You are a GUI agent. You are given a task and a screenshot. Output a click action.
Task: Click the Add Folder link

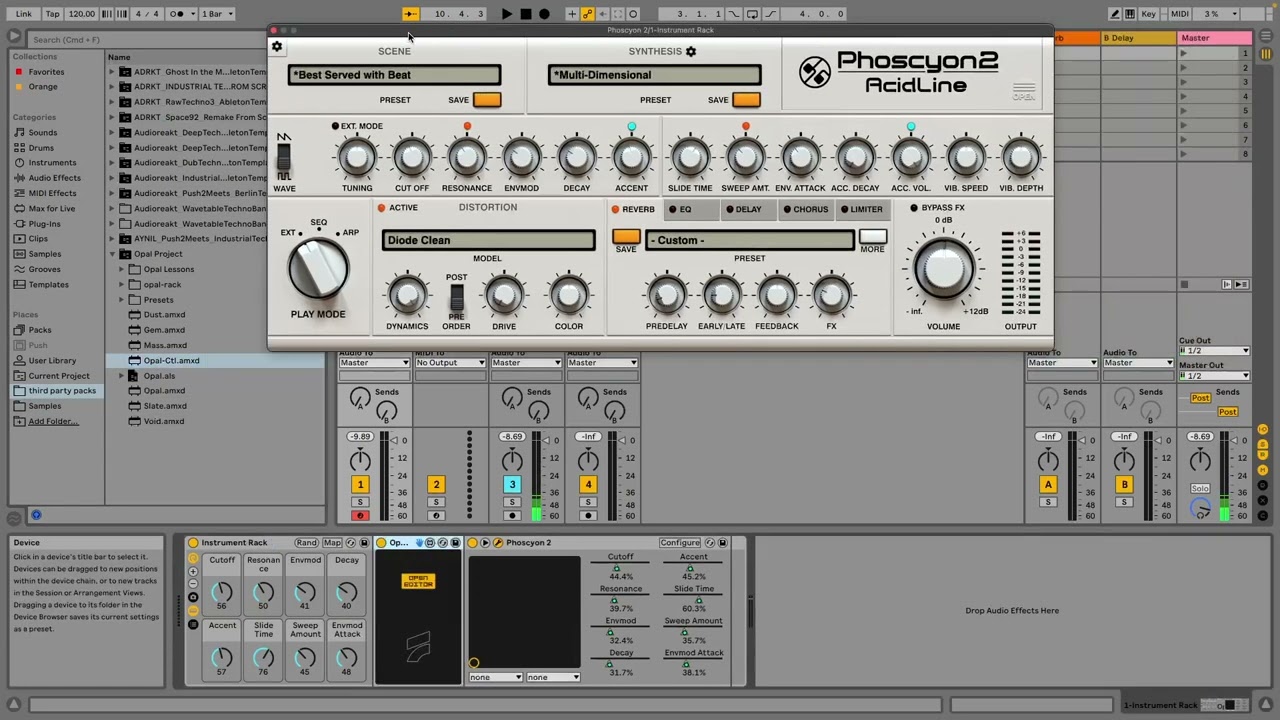[x=53, y=421]
